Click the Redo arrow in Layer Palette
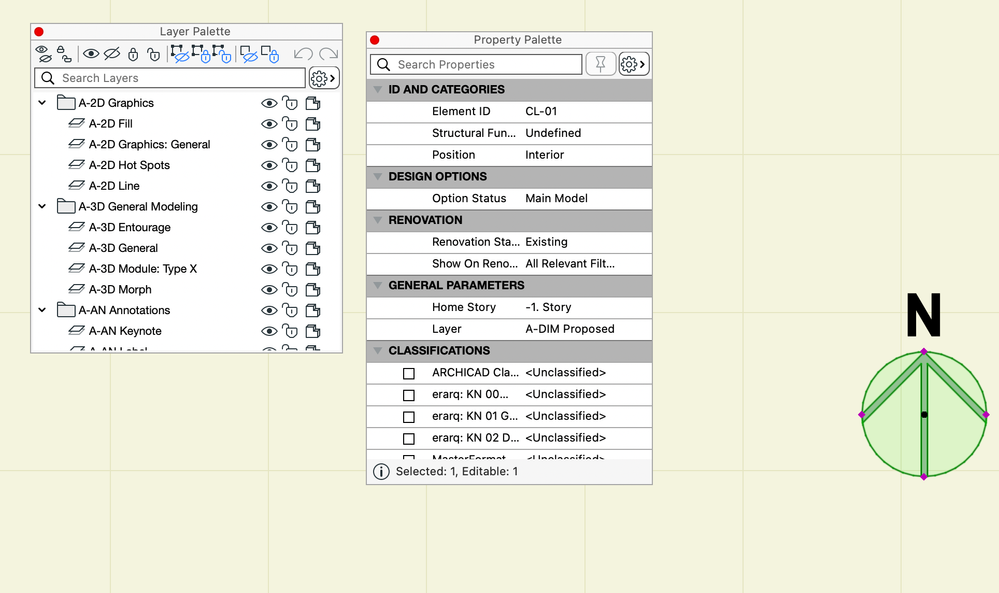 328,54
